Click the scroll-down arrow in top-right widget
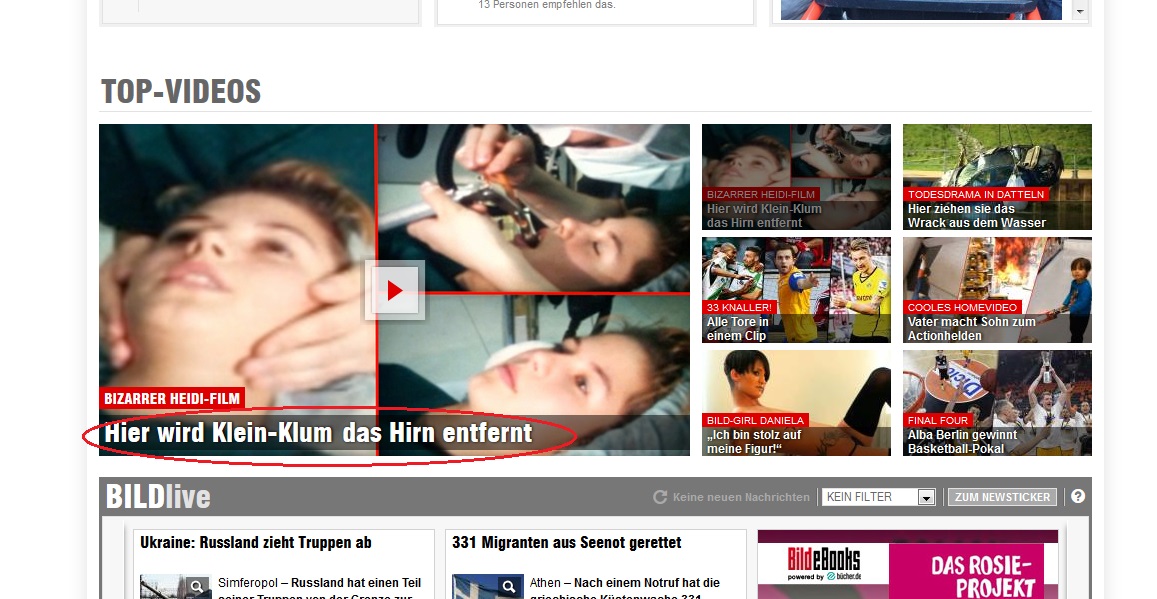1157x599 pixels. click(x=1079, y=11)
